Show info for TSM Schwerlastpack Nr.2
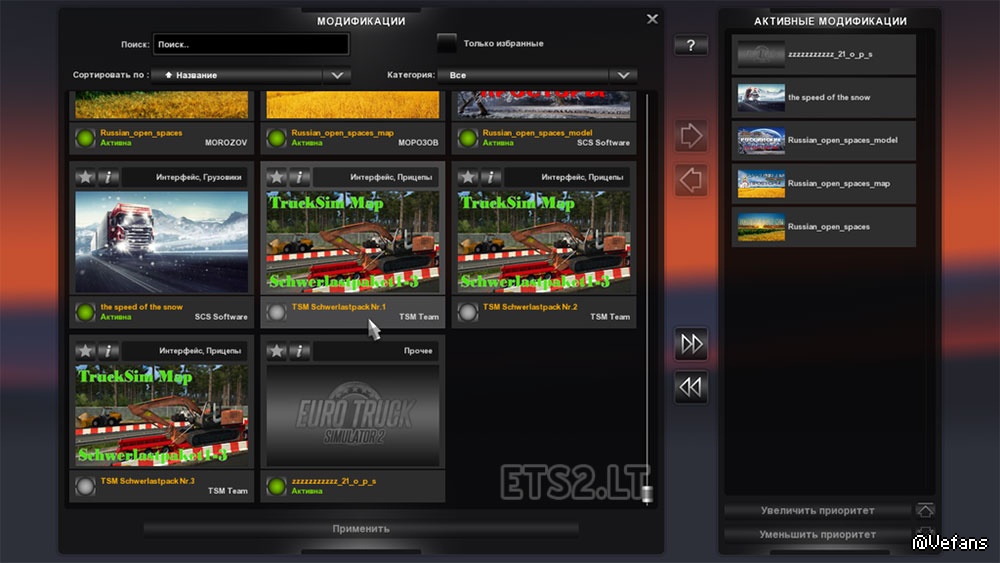Image resolution: width=1000 pixels, height=563 pixels. click(x=491, y=177)
